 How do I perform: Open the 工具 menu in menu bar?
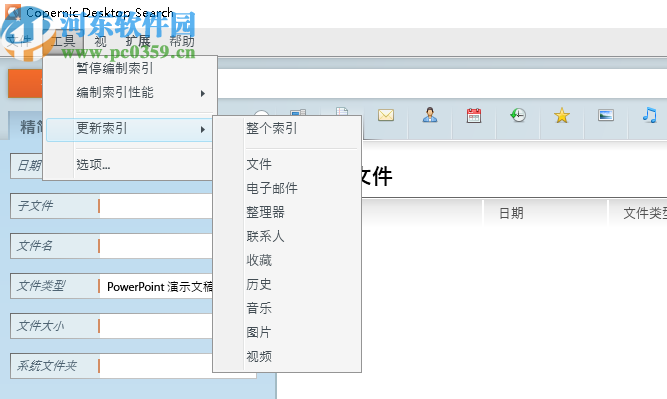(x=63, y=41)
